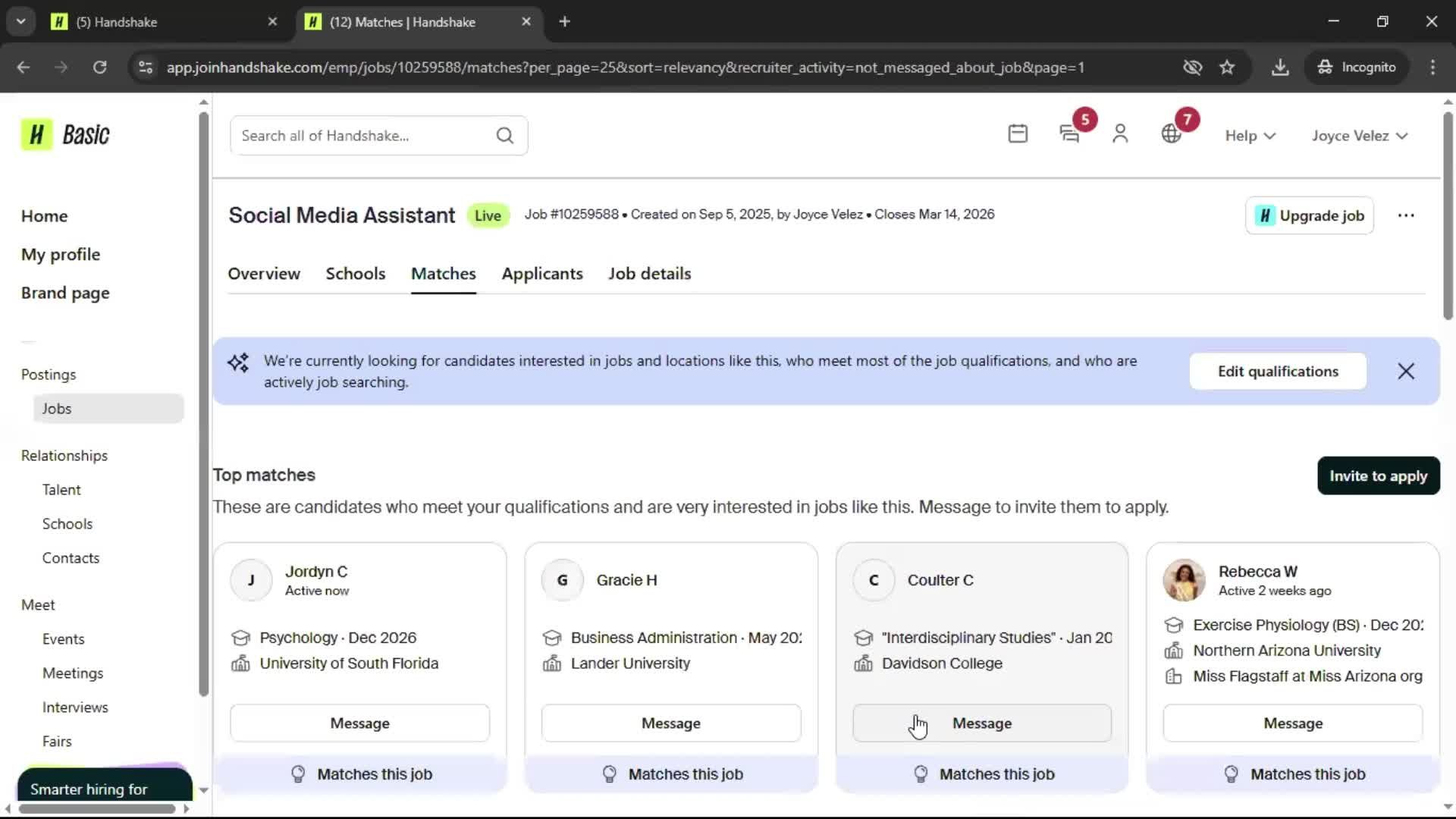Click Matches this job under Rebecca W
Screen dimensions: 1456x819
click(x=1293, y=774)
